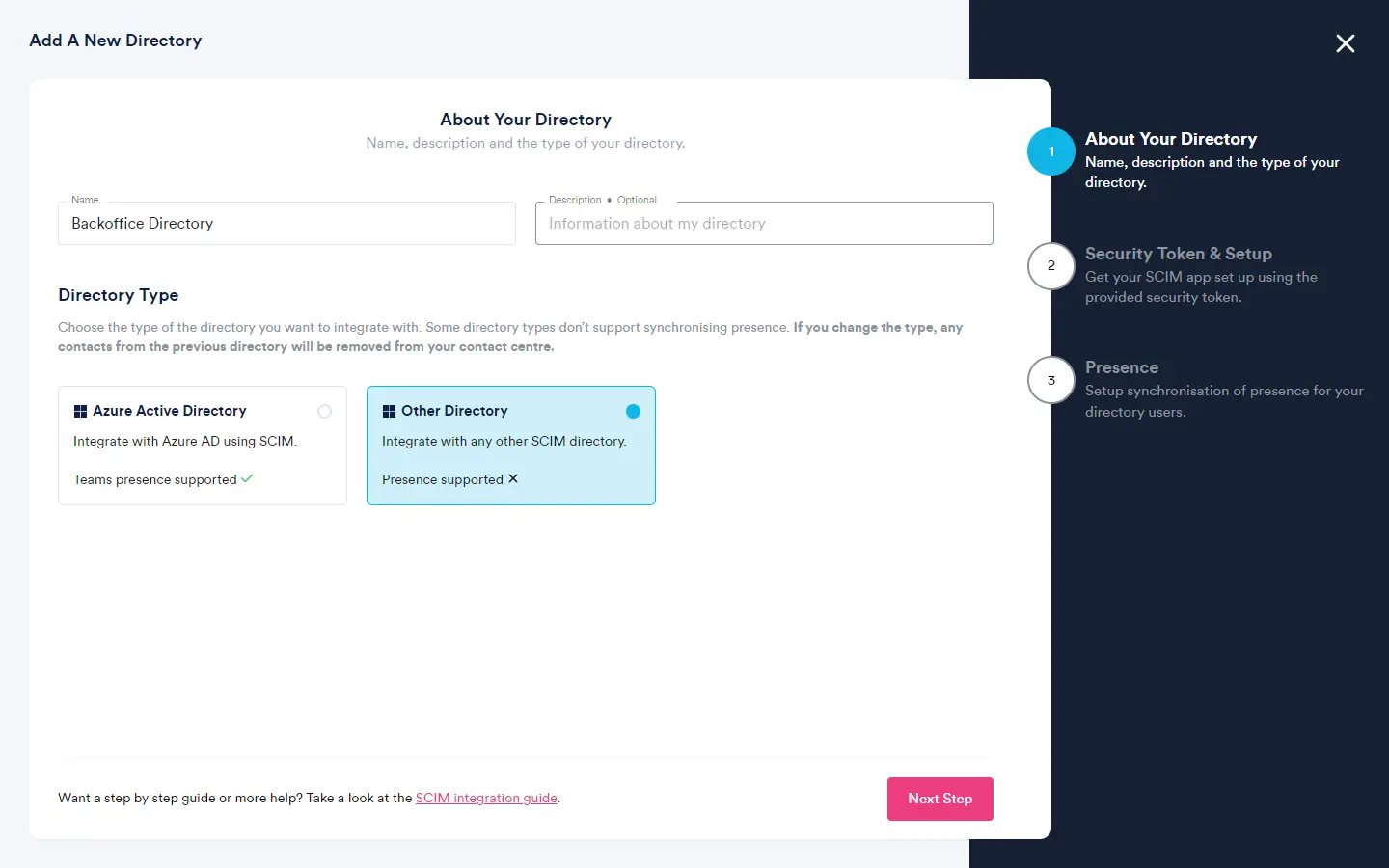This screenshot has height=868, width=1389.
Task: Click the green checkmark beside Teams presence supported
Action: pyautogui.click(x=248, y=478)
